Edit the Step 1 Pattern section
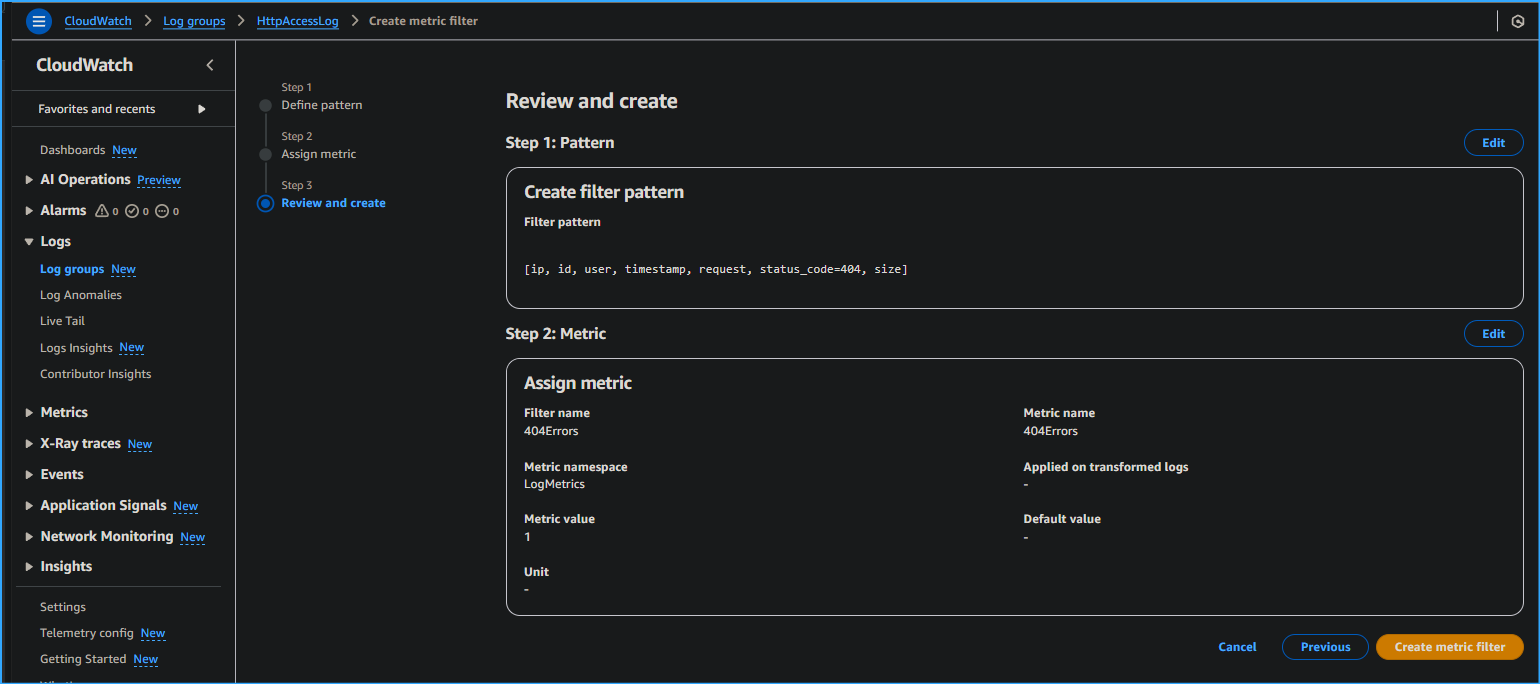The image size is (1540, 684). pyautogui.click(x=1493, y=143)
